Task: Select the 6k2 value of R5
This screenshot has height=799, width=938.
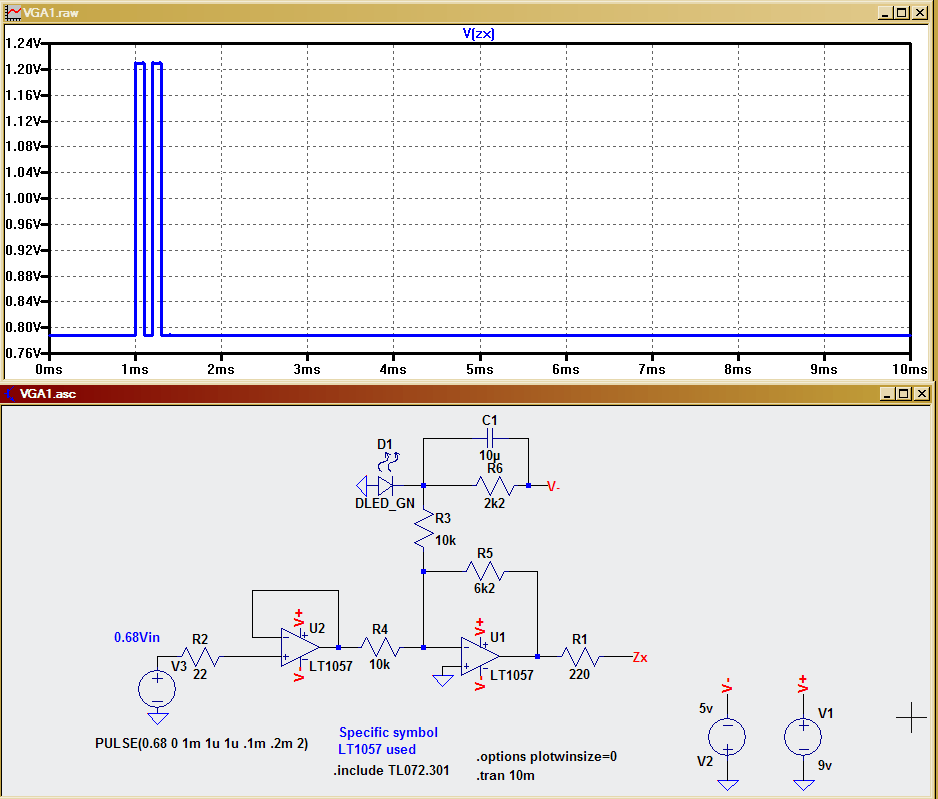Action: tap(485, 588)
